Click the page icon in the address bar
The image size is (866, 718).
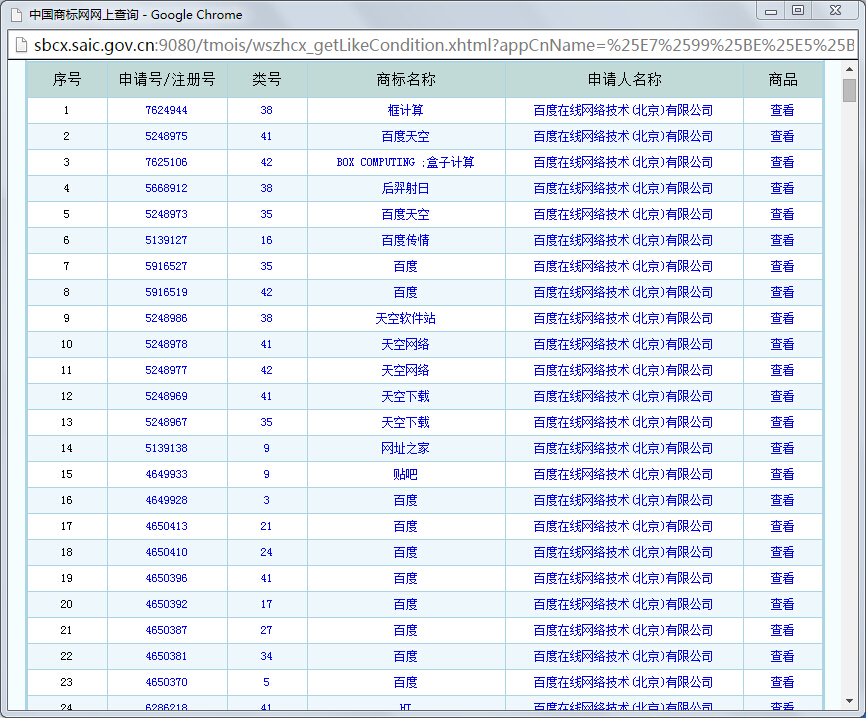pyautogui.click(x=21, y=45)
